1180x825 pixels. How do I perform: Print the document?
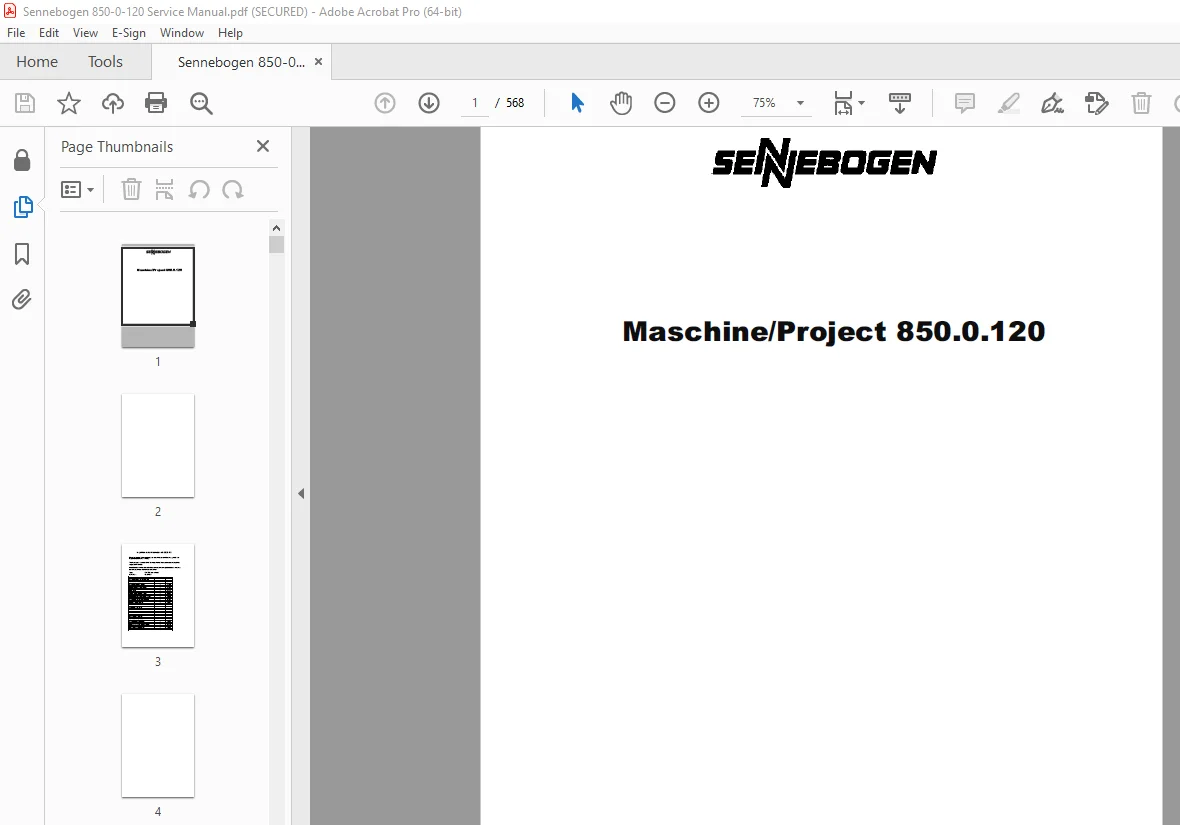[x=156, y=103]
